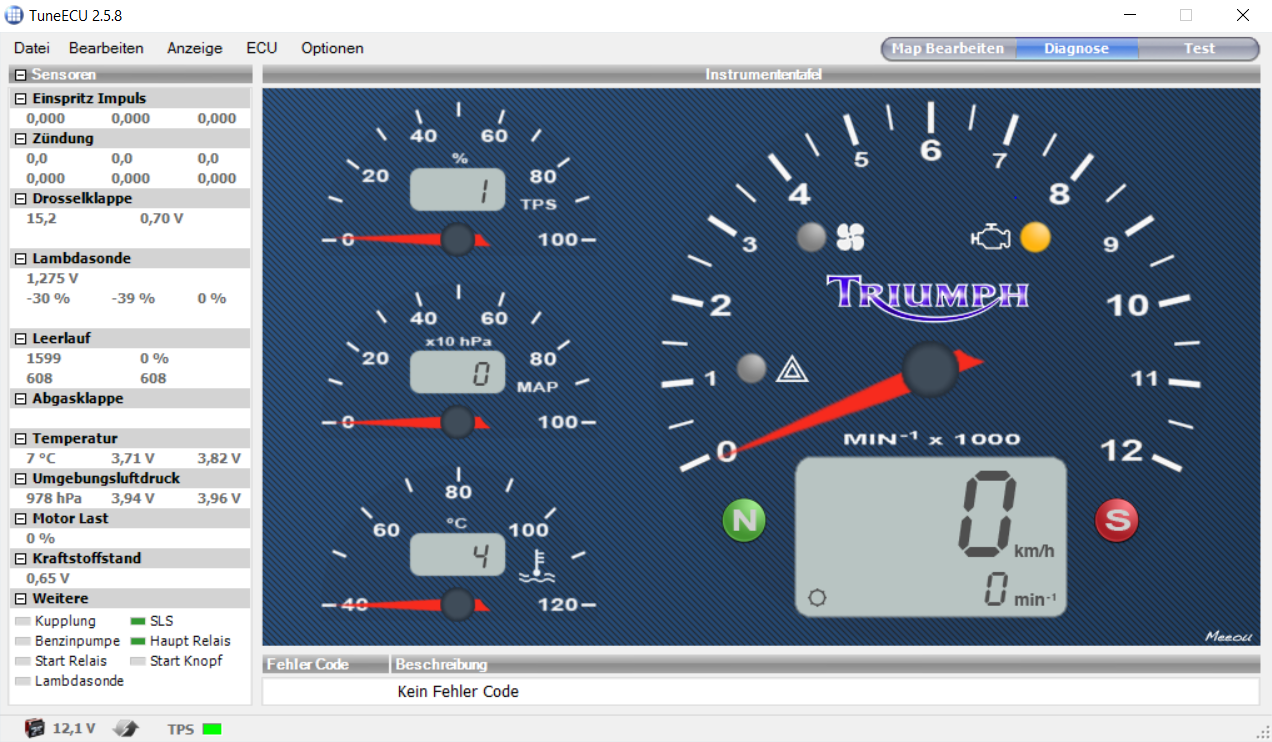Click the connection plug icon in status bar
This screenshot has width=1272, height=742.
coord(126,728)
